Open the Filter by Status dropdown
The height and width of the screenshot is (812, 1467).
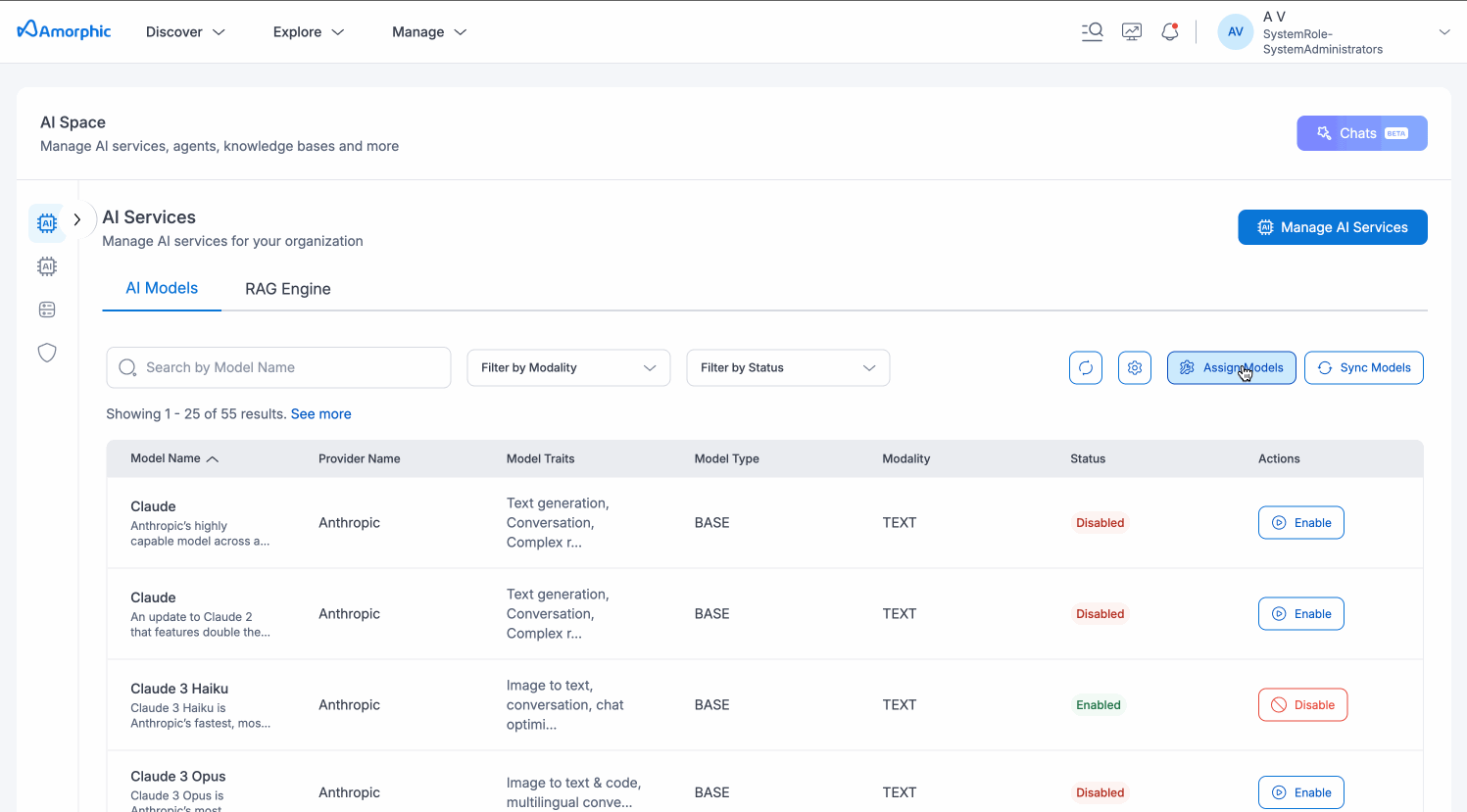[788, 368]
